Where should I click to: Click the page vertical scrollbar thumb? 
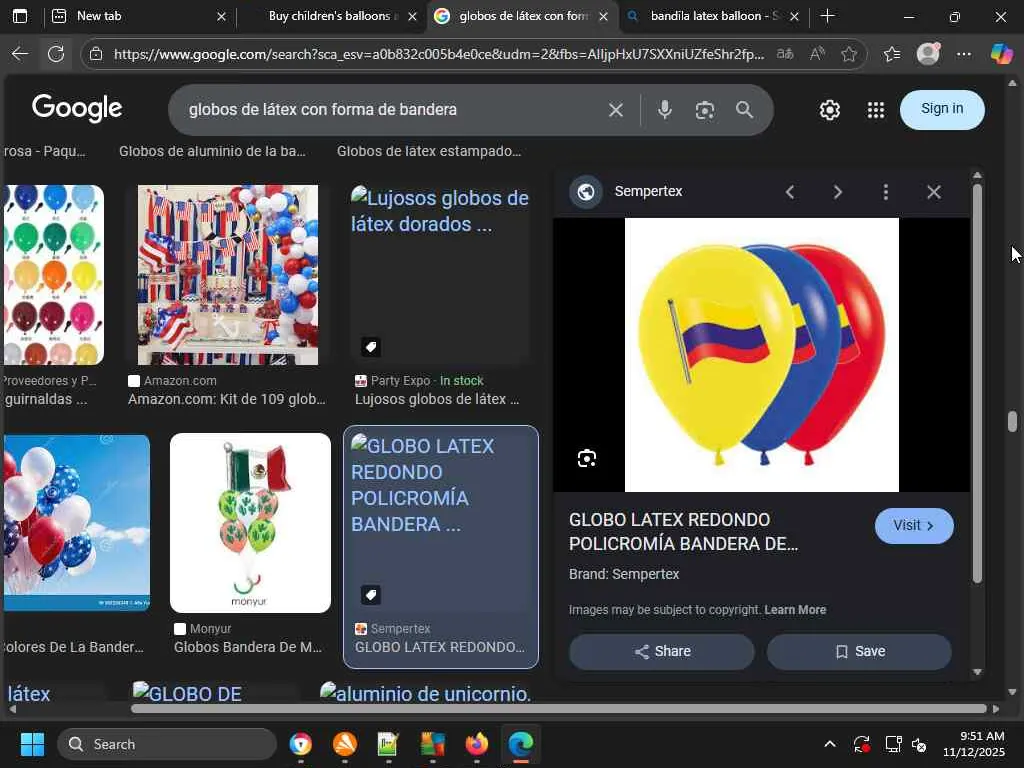1012,421
